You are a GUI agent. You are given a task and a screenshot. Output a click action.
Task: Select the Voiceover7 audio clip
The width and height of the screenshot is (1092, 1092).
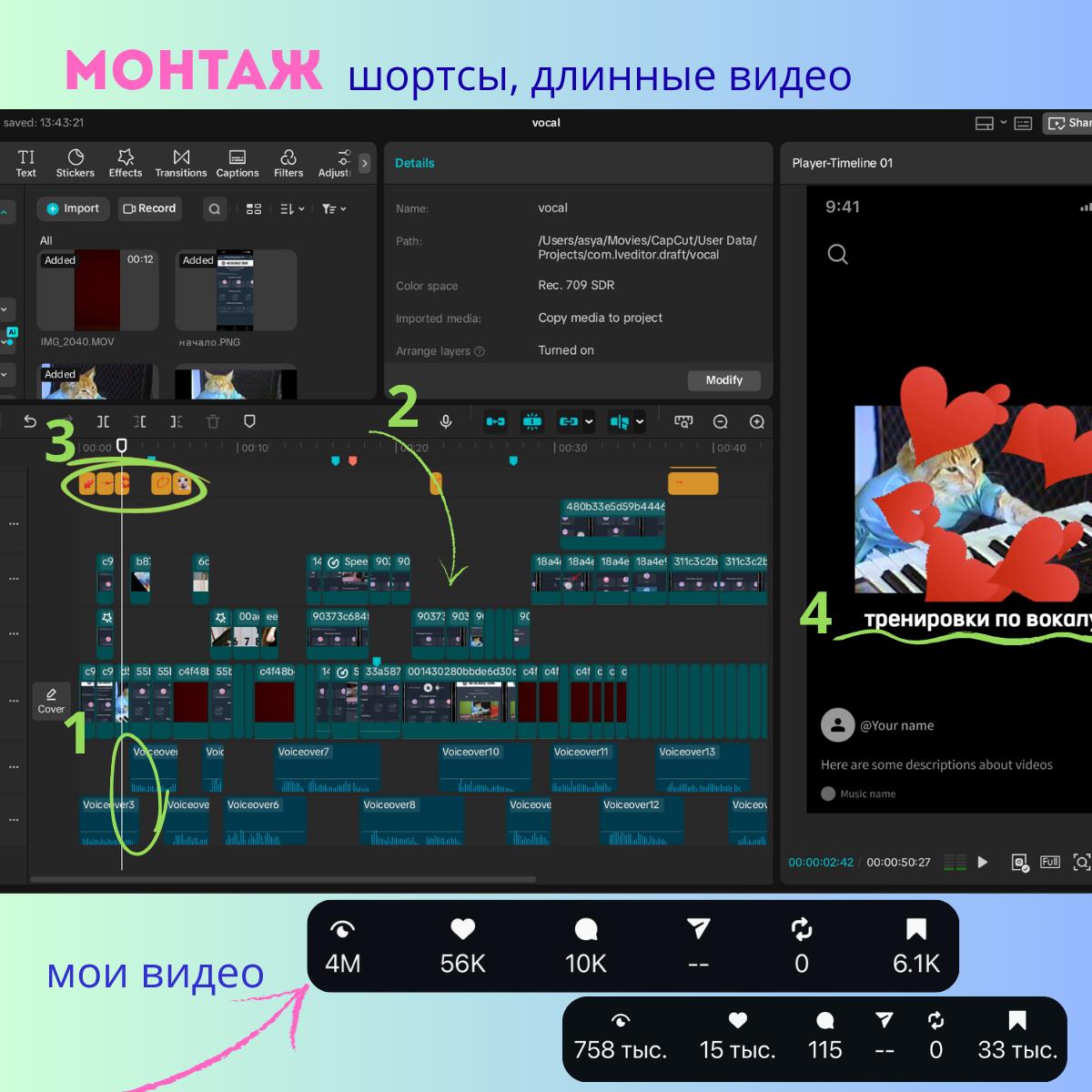[x=328, y=769]
